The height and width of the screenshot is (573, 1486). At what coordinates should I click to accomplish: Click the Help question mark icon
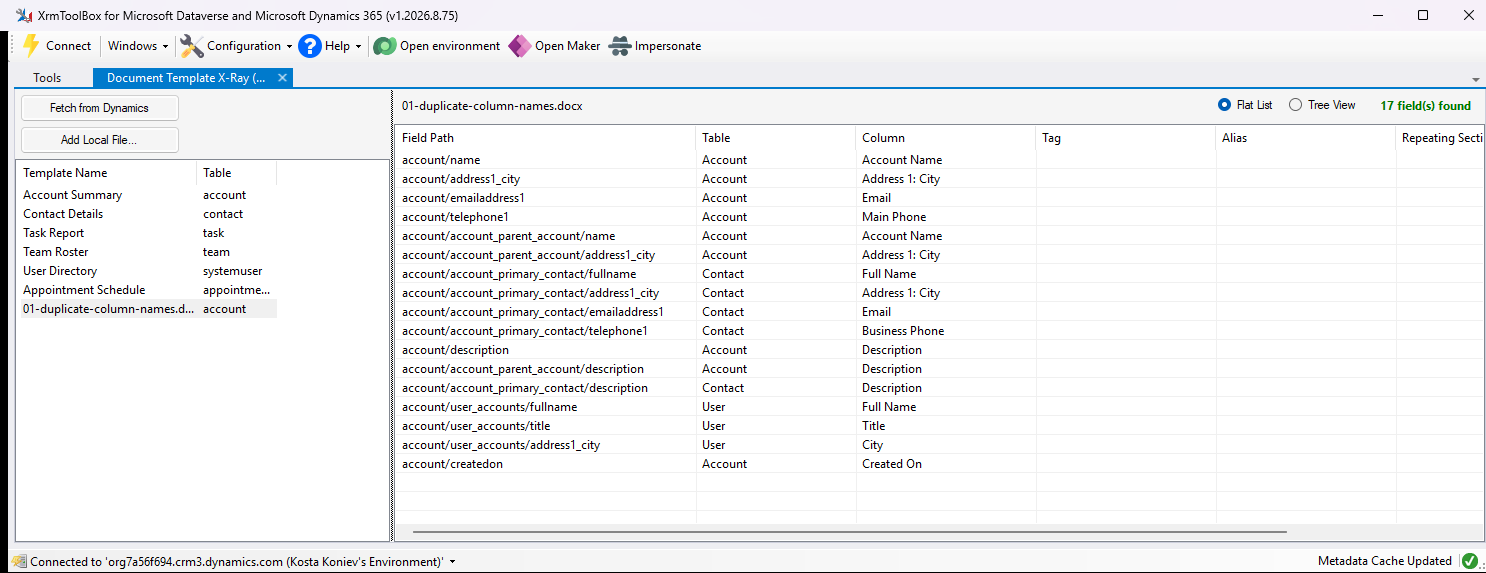[x=310, y=46]
